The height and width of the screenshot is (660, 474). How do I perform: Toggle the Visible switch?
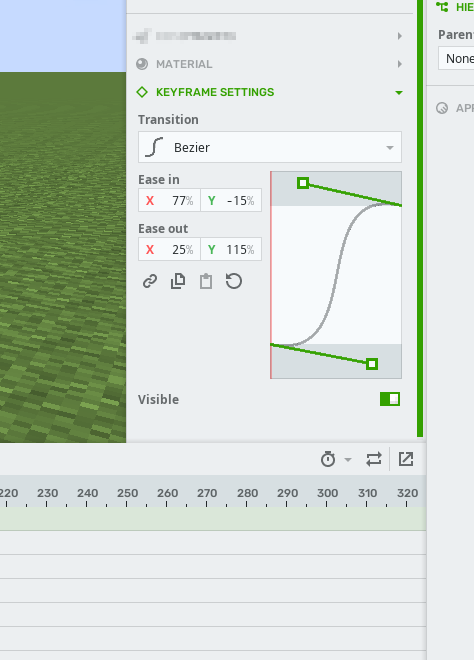(390, 399)
